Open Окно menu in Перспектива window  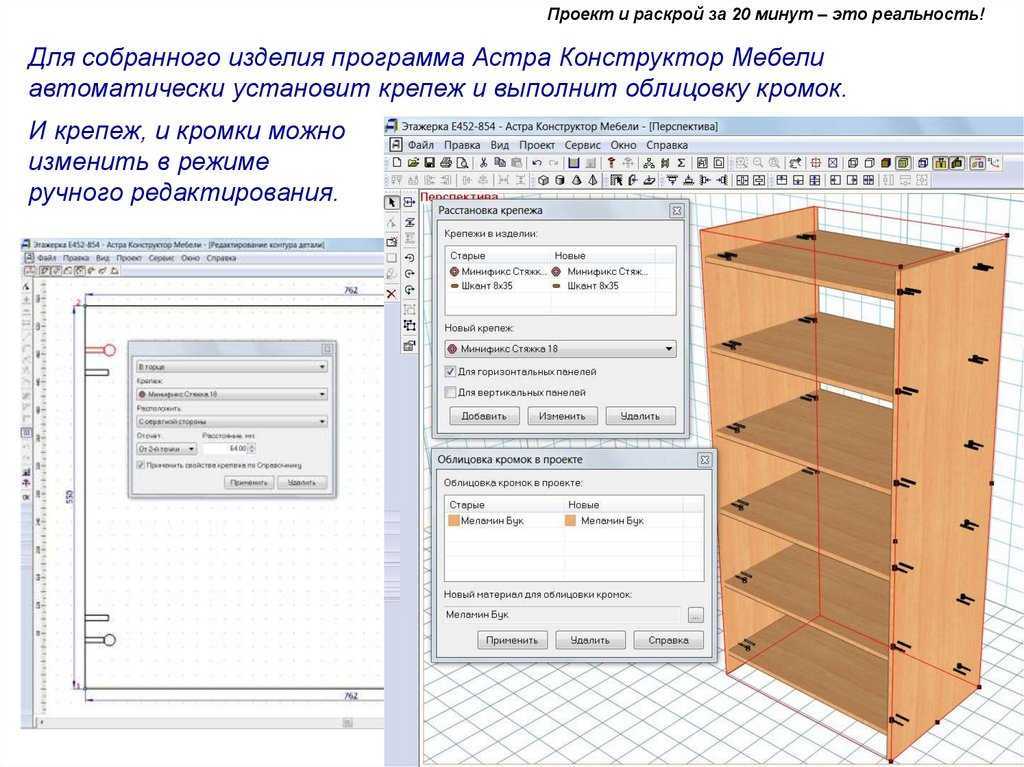pyautogui.click(x=623, y=145)
